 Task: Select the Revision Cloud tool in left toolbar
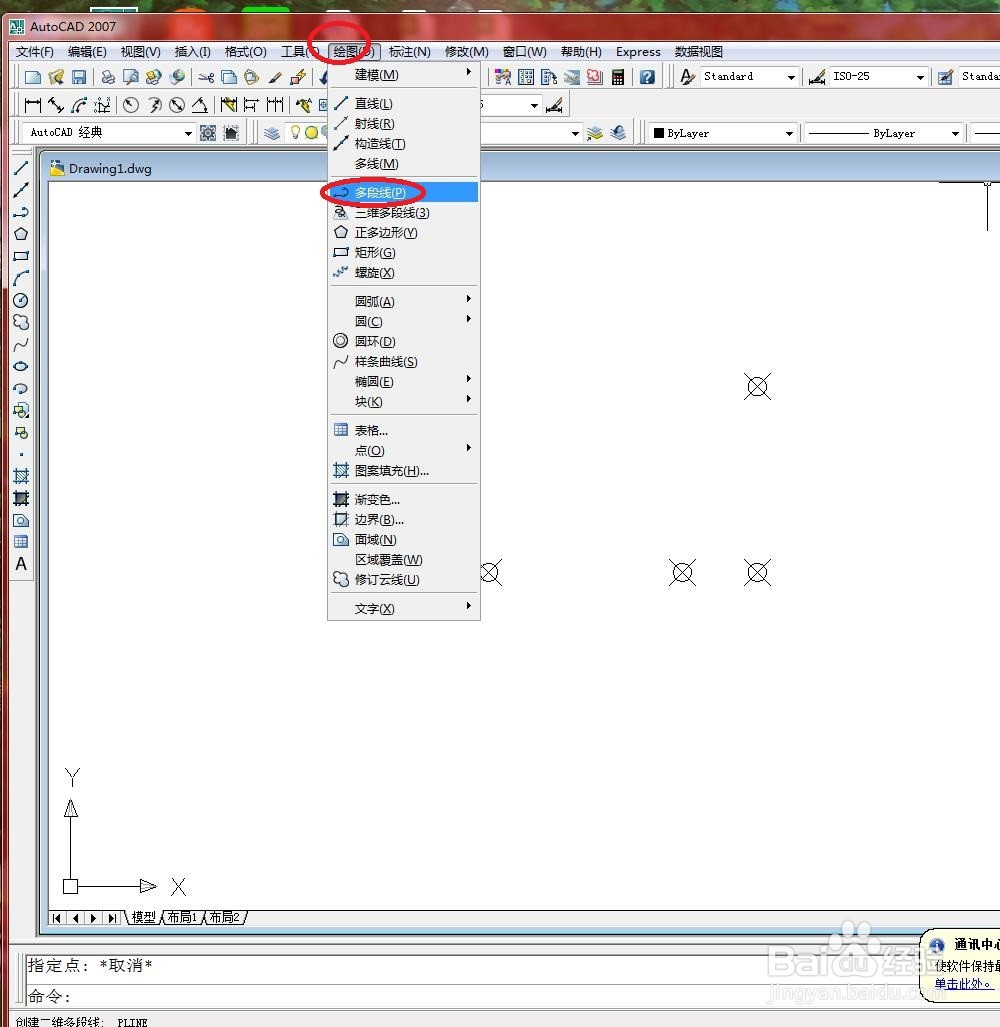[x=21, y=322]
